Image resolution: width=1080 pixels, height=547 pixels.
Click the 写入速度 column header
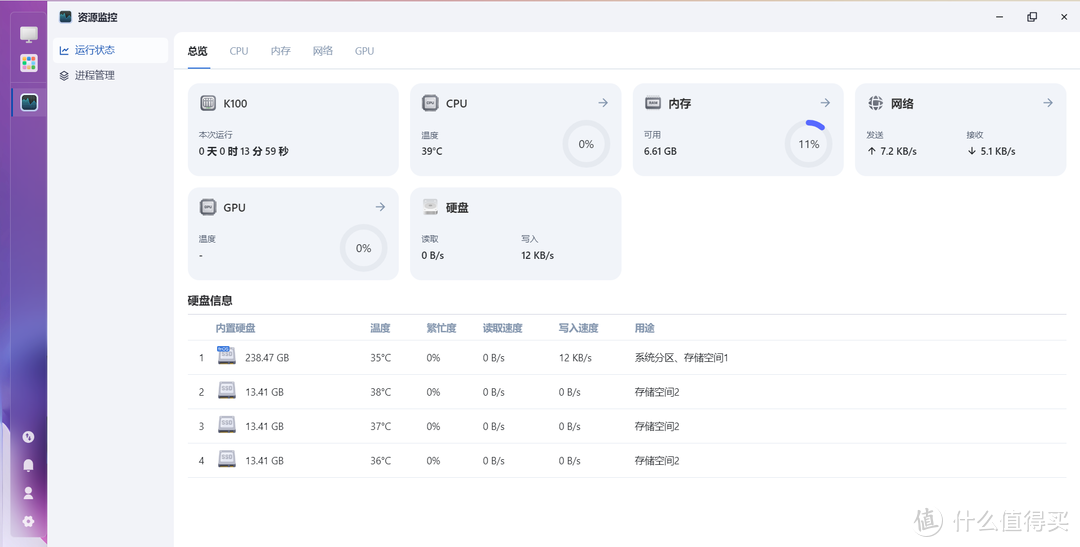[579, 329]
